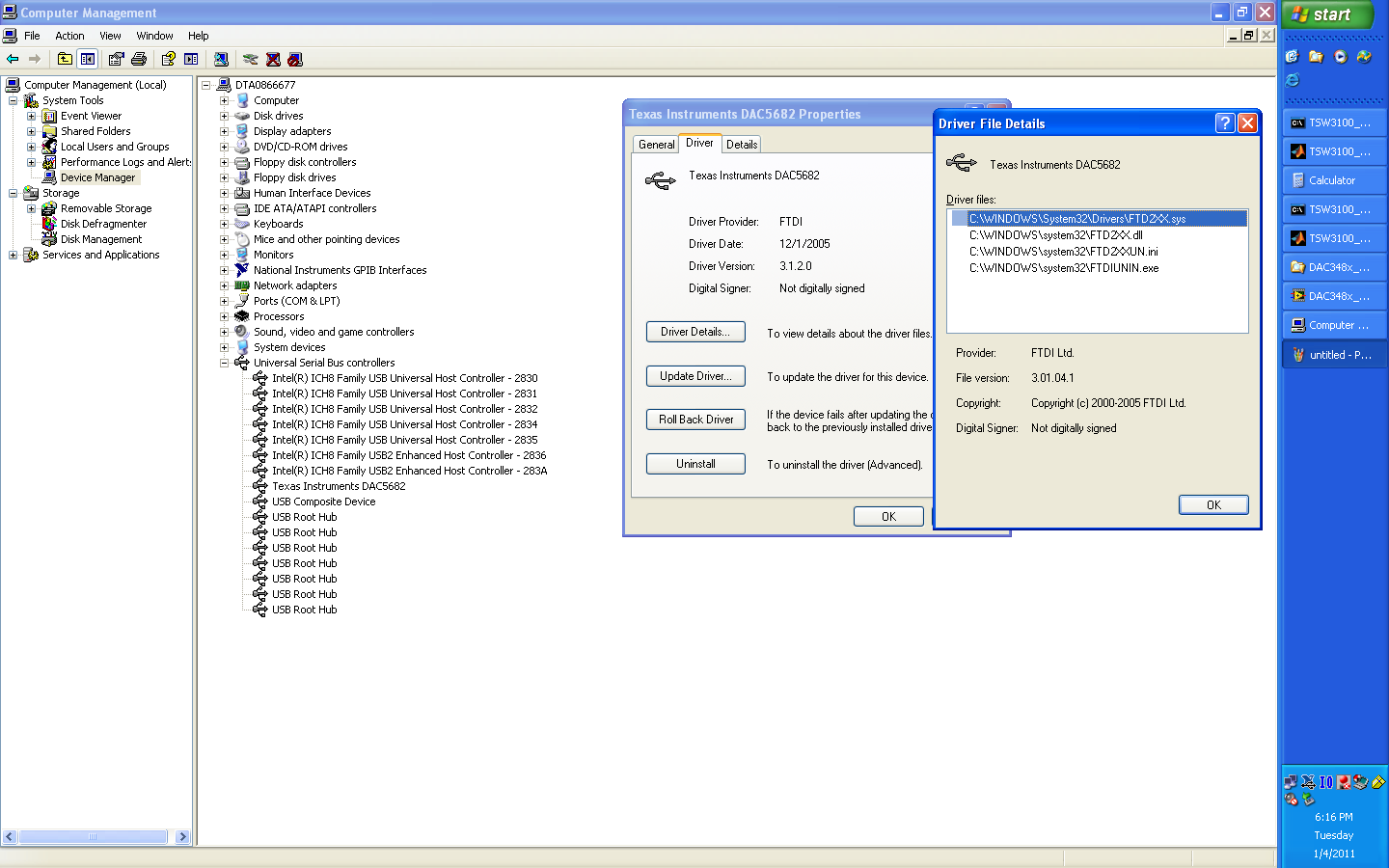1389x868 pixels.
Task: Expand the Display adapters category
Action: [224, 131]
